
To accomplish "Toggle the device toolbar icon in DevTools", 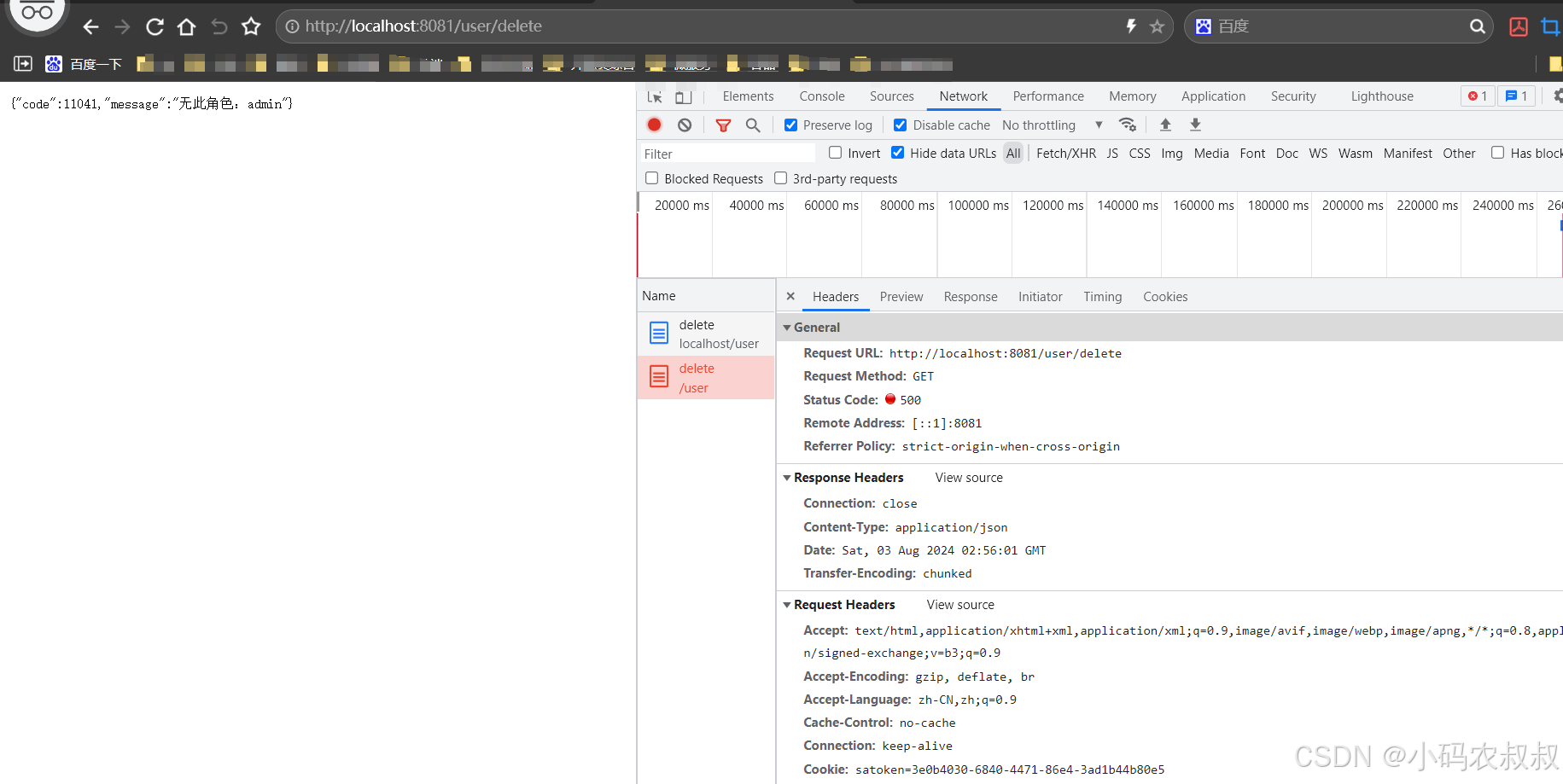I will click(x=684, y=96).
